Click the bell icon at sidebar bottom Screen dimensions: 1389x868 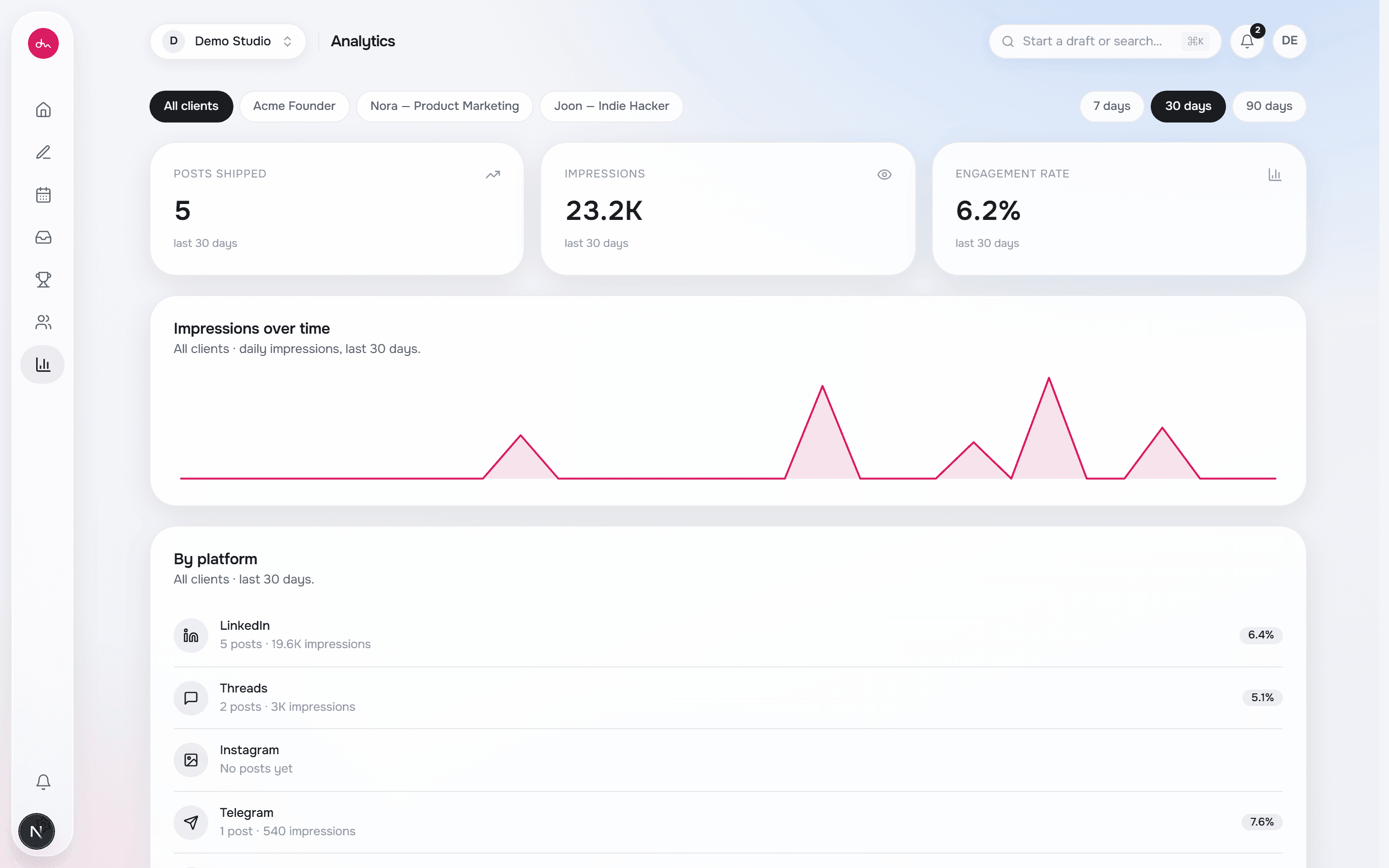43,782
